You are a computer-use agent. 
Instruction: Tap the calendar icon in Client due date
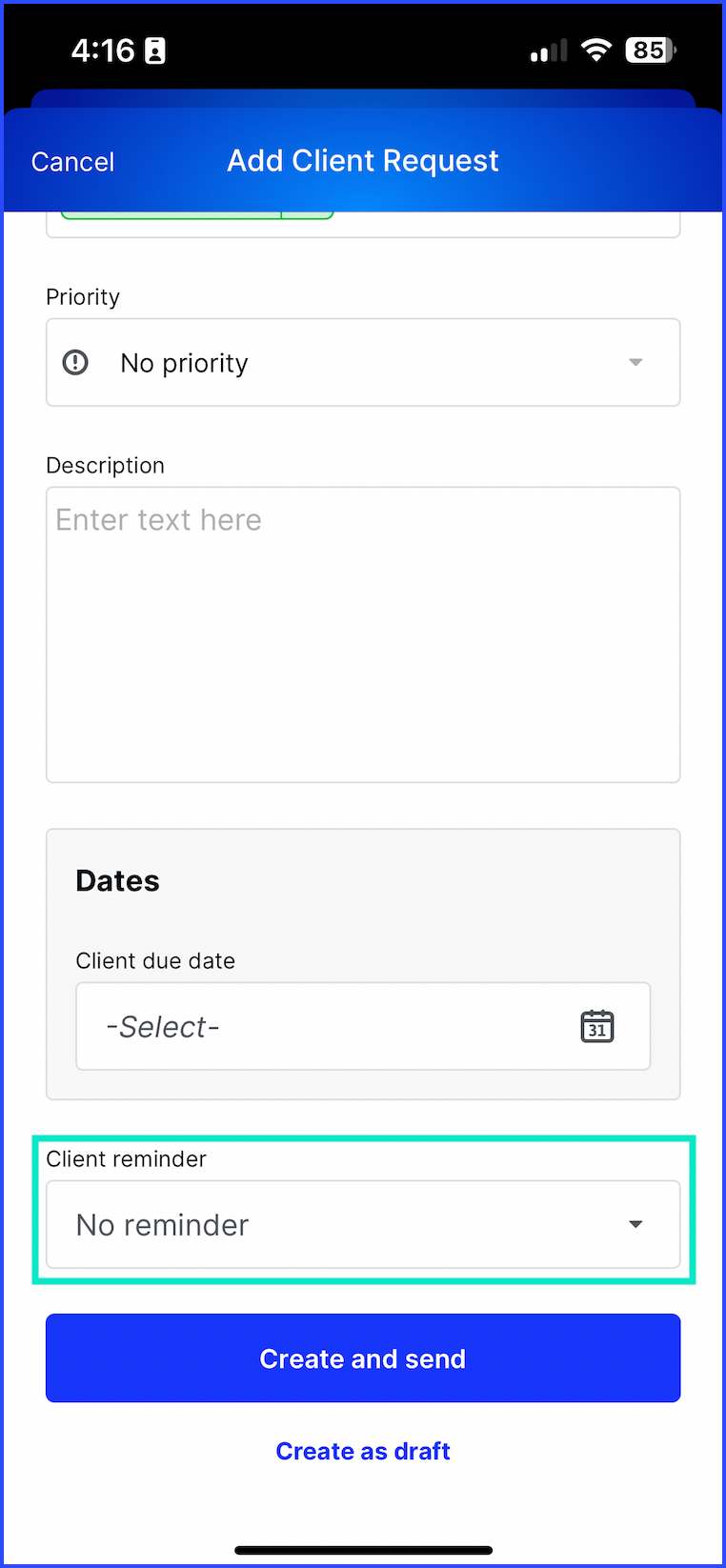pos(597,1026)
